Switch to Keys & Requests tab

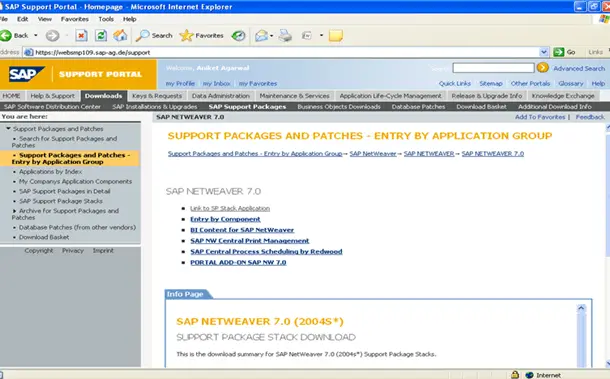click(157, 96)
